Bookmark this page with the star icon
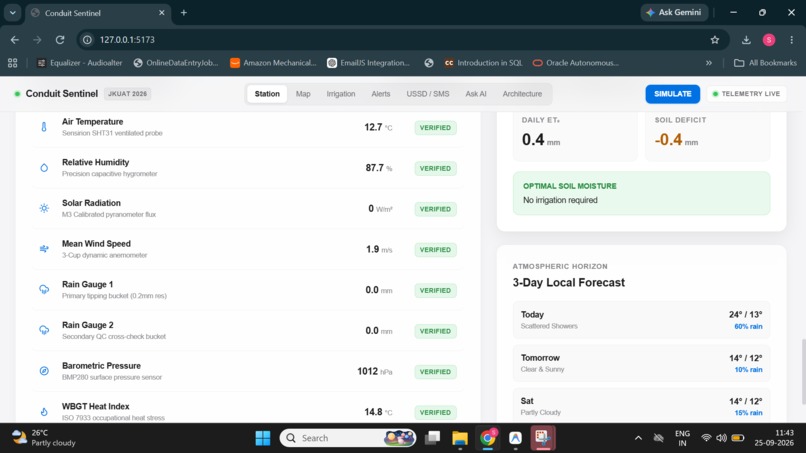This screenshot has height=453, width=806. tap(715, 40)
